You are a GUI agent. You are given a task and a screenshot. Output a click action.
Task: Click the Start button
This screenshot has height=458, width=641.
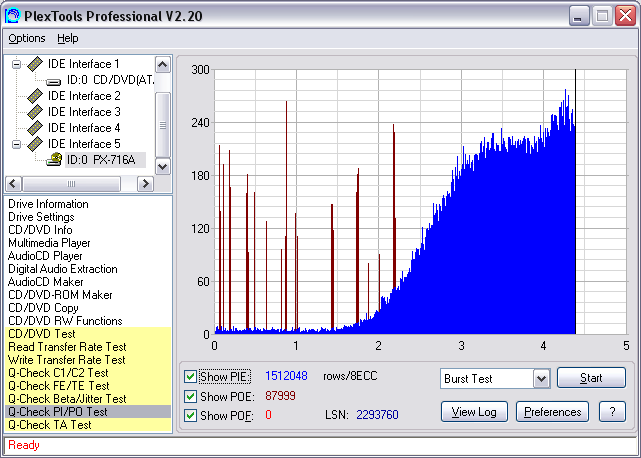coord(591,377)
